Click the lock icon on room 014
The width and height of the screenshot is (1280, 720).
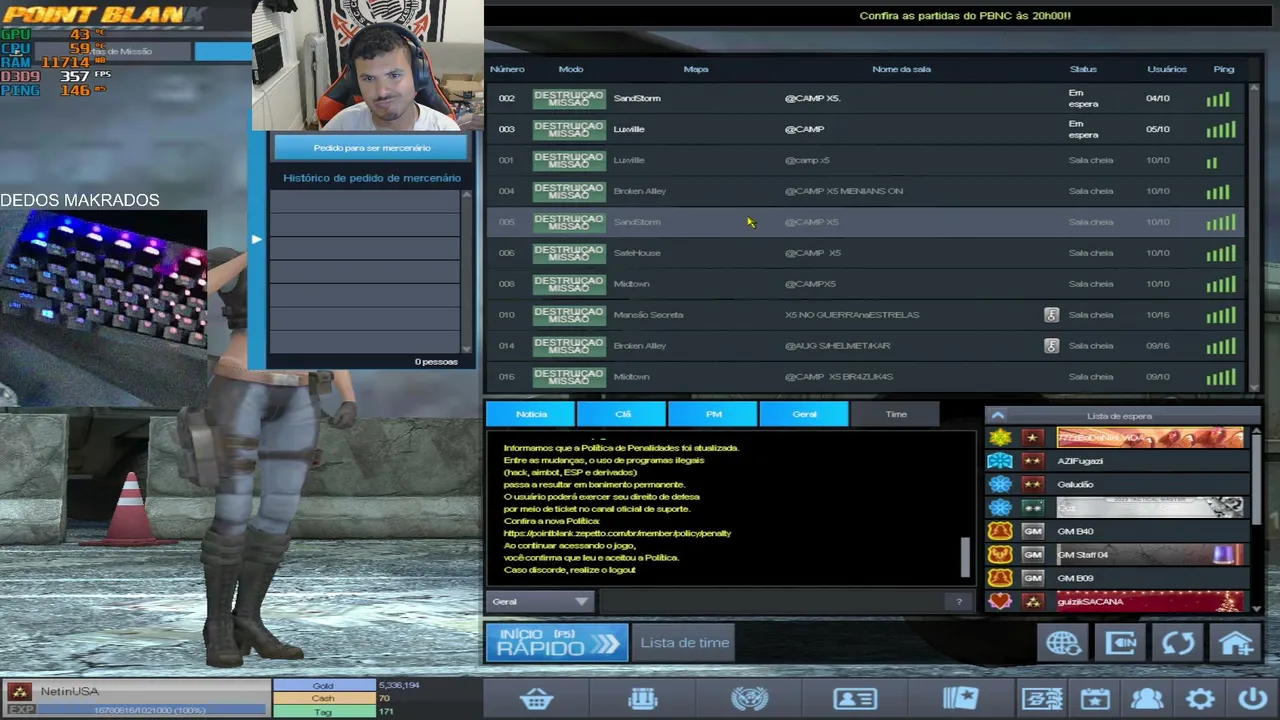coord(1051,346)
